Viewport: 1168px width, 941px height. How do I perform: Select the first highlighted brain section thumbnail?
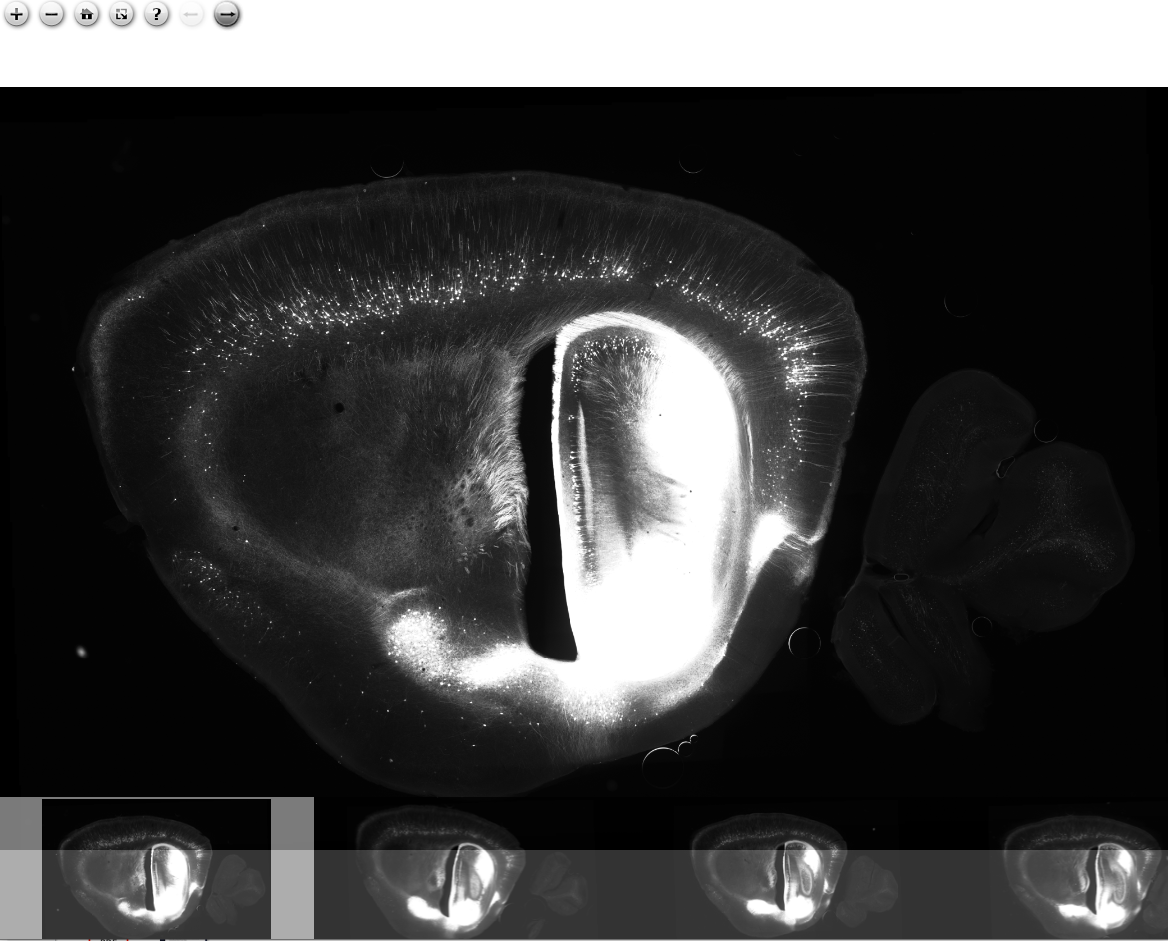[x=156, y=868]
